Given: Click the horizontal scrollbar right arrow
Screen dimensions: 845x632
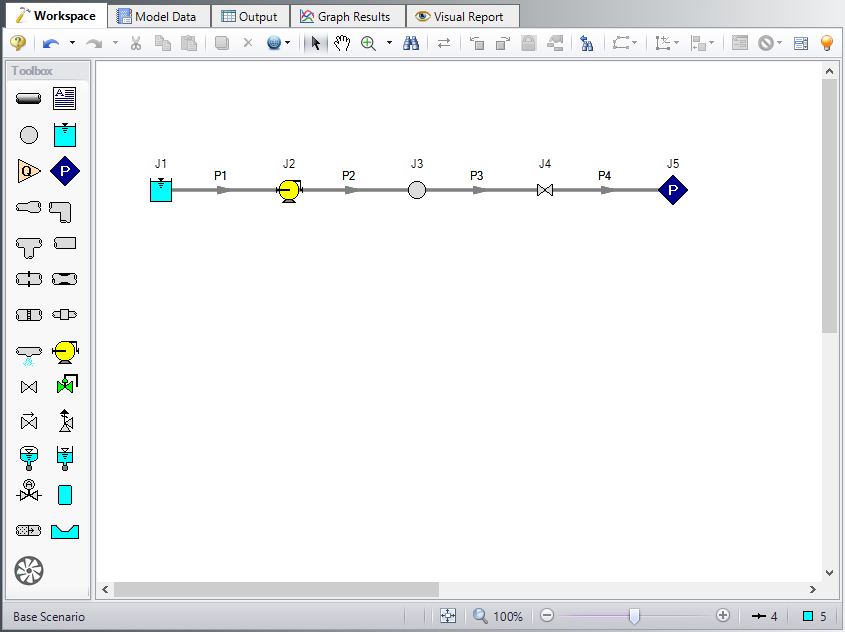Looking at the screenshot, I should click(x=813, y=589).
